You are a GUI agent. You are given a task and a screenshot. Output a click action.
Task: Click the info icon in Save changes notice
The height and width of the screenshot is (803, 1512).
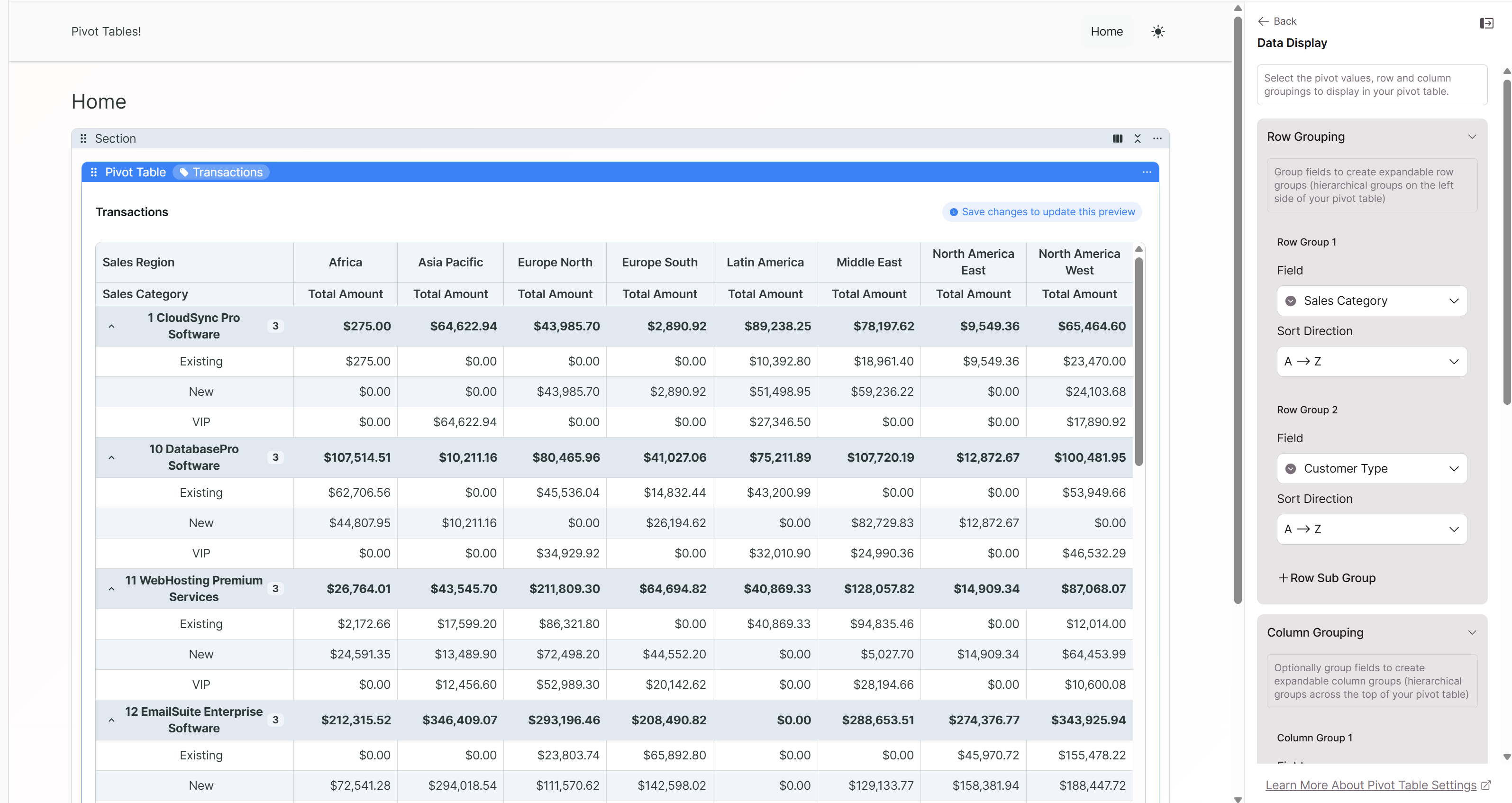click(953, 212)
